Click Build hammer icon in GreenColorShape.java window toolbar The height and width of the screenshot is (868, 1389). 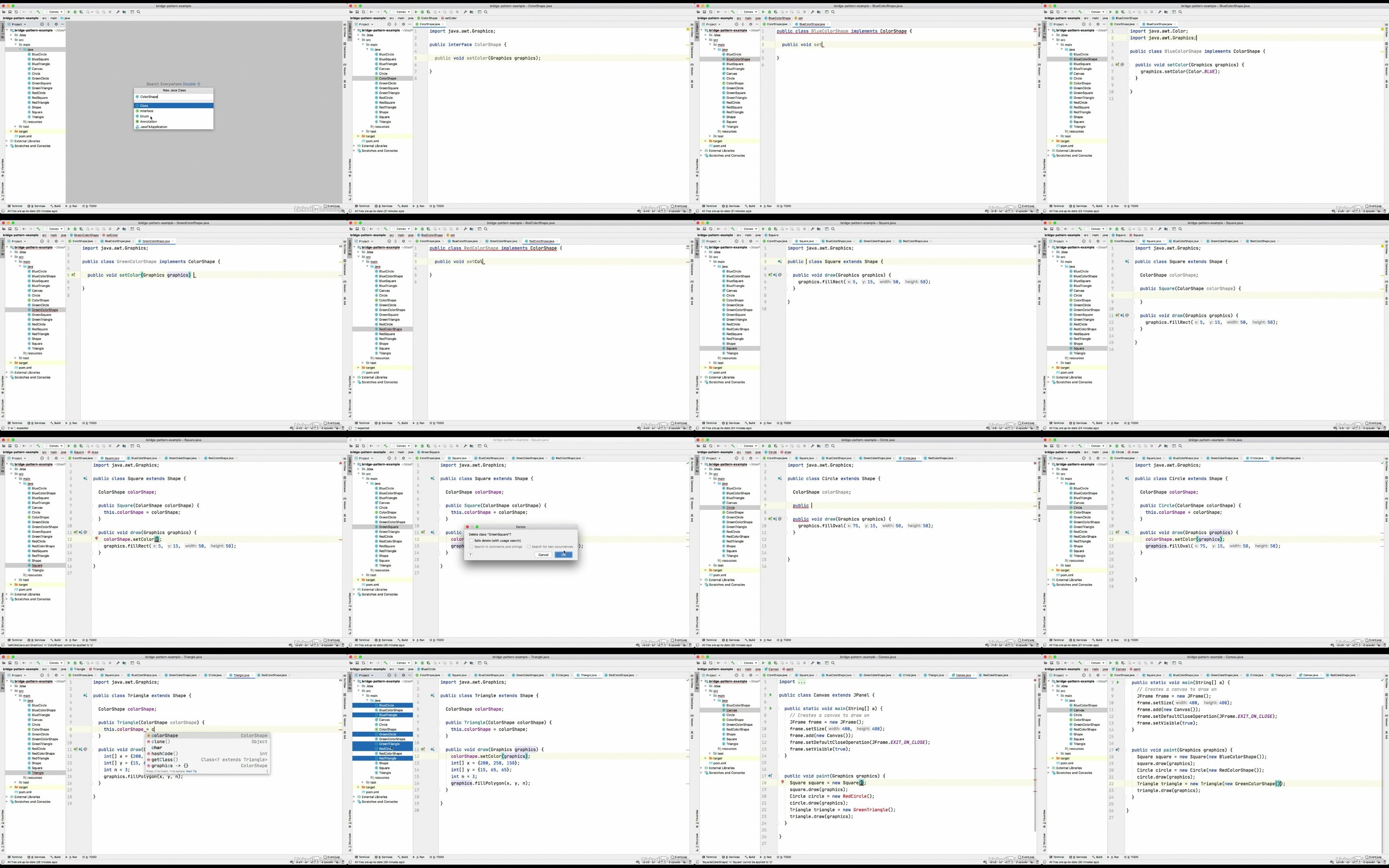(39, 229)
